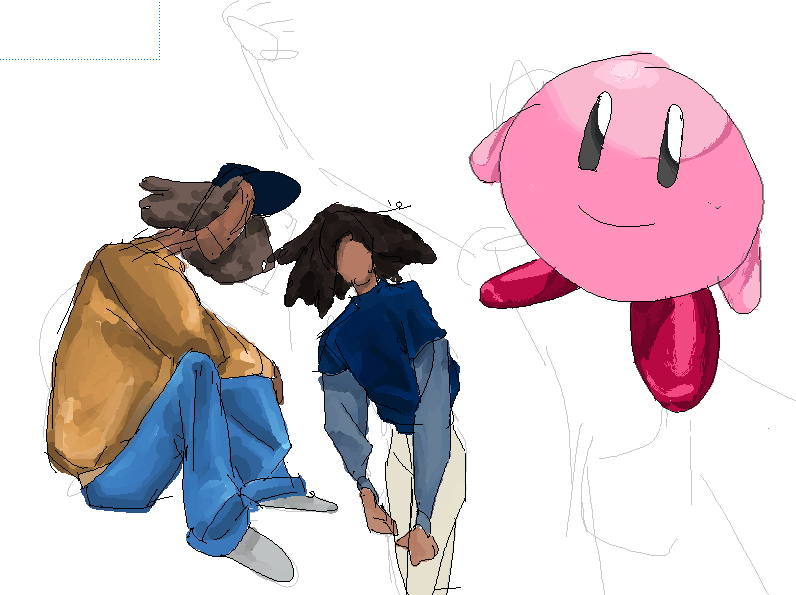
Task: Click Kirby's smiling mouth line
Action: [x=615, y=217]
